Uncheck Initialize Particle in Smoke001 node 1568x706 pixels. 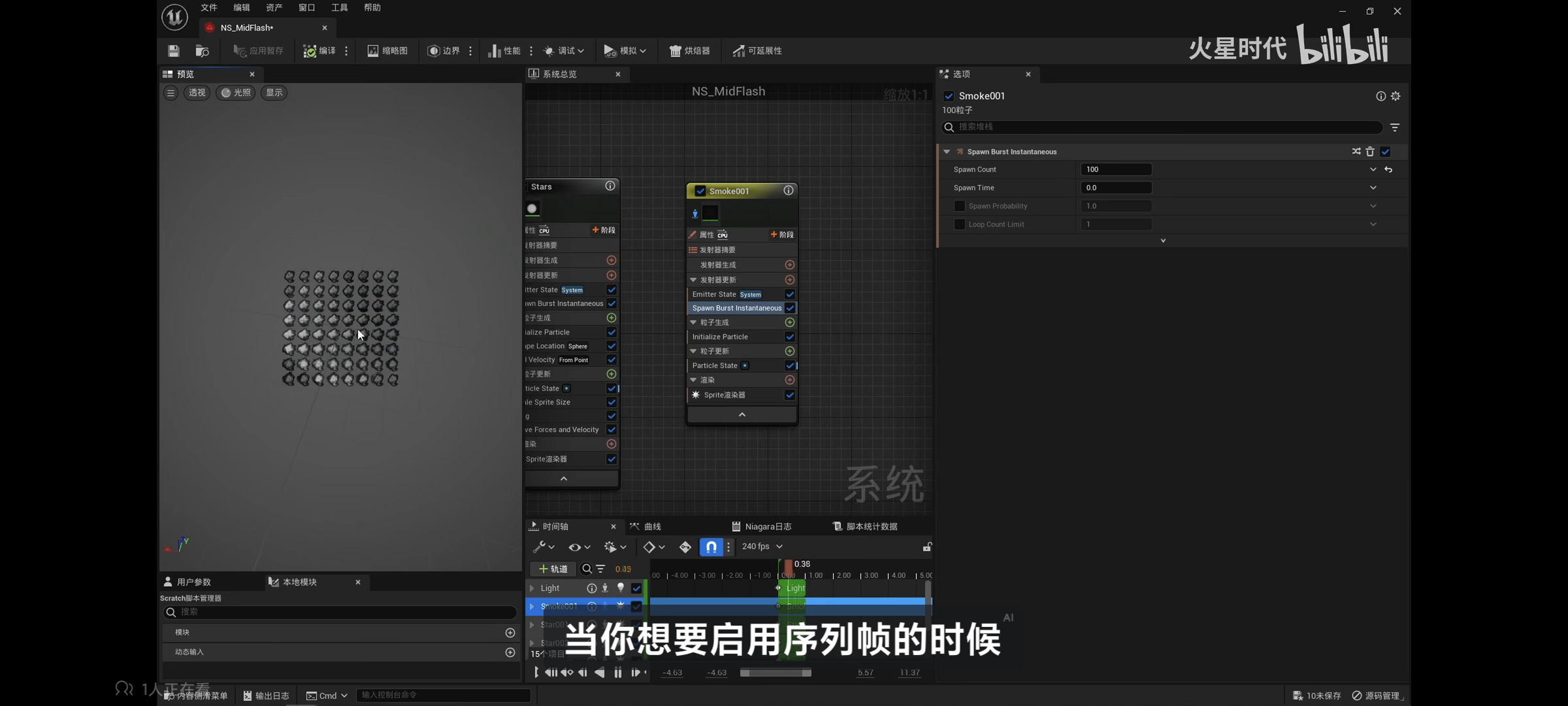click(789, 337)
